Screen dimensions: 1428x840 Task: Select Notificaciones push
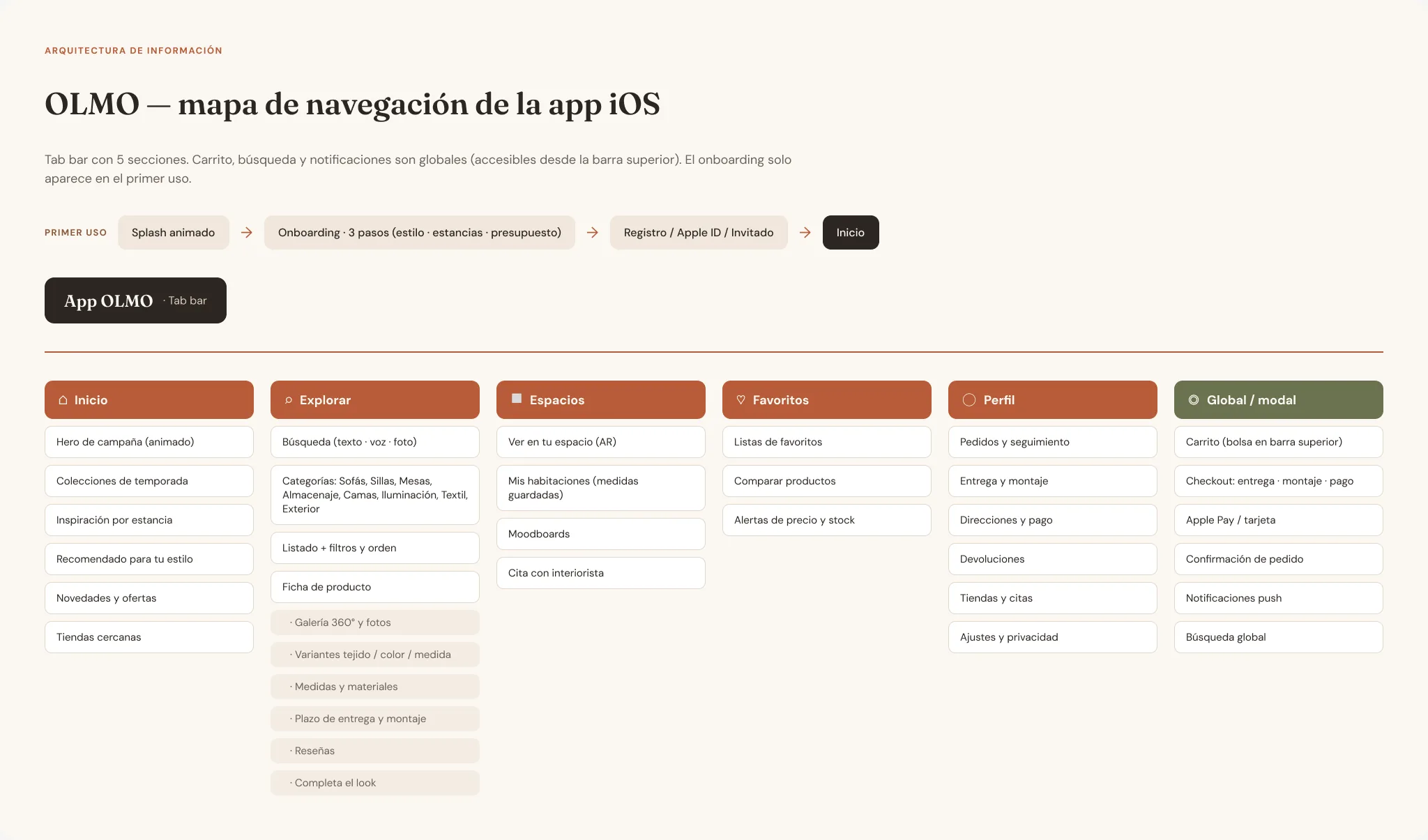tap(1279, 598)
